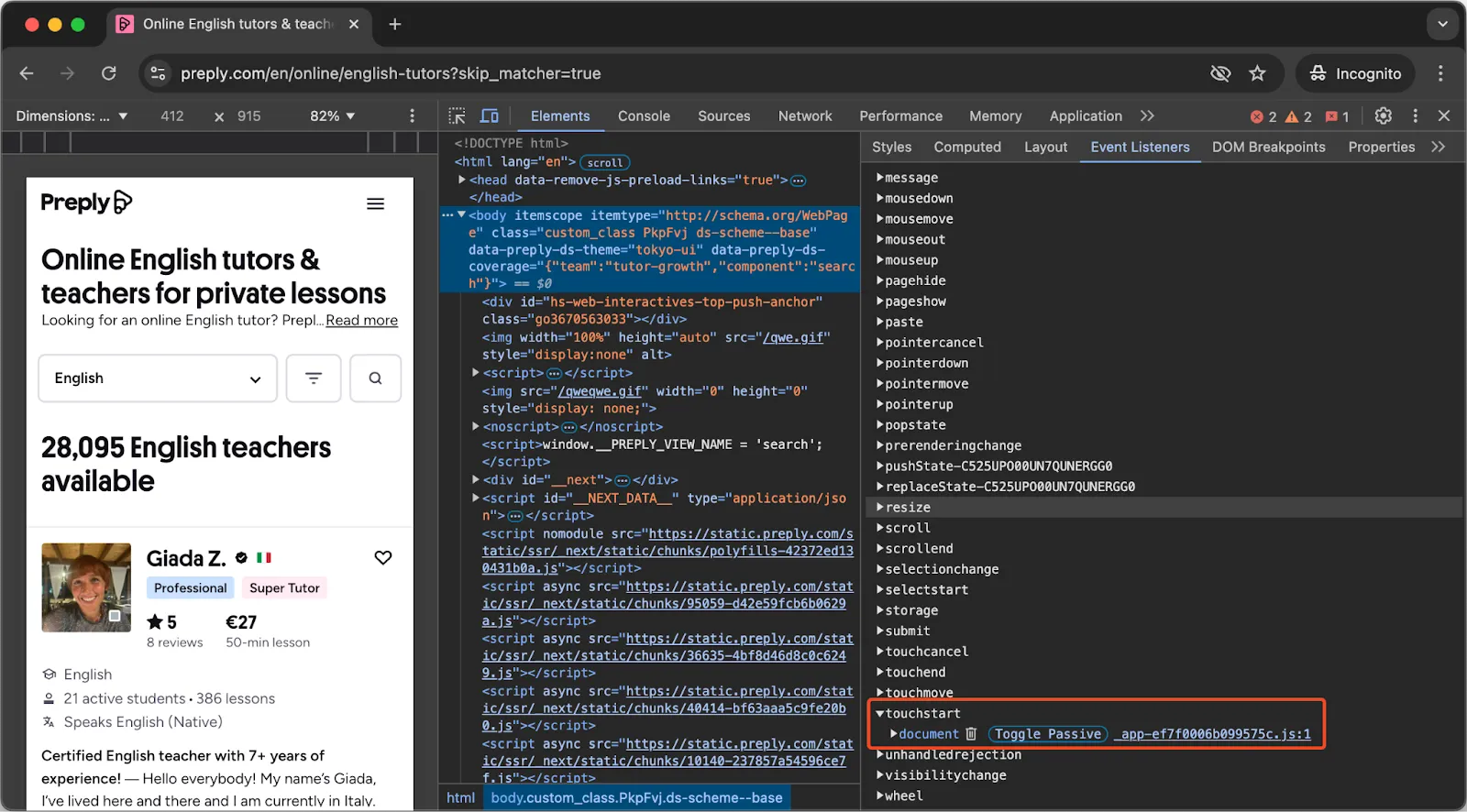
Task: Click the search magnifier button on Preply
Action: tap(375, 379)
